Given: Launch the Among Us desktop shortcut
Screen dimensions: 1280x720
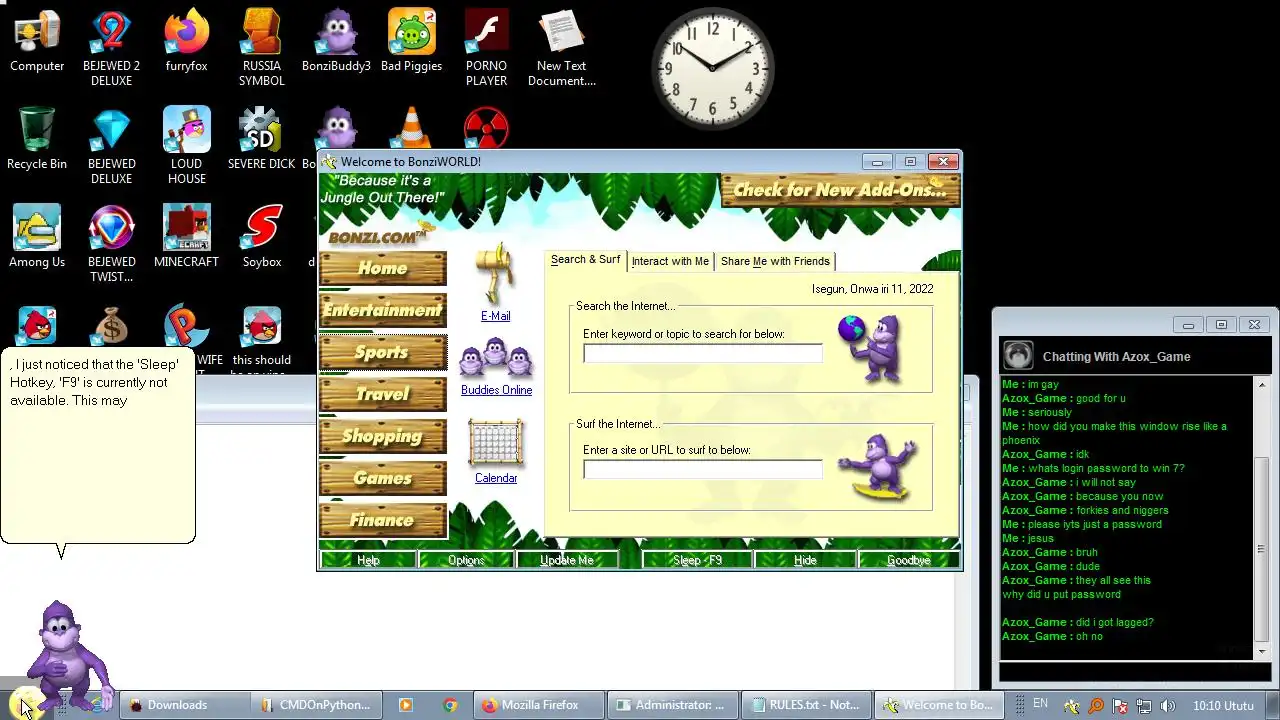Looking at the screenshot, I should [37, 237].
